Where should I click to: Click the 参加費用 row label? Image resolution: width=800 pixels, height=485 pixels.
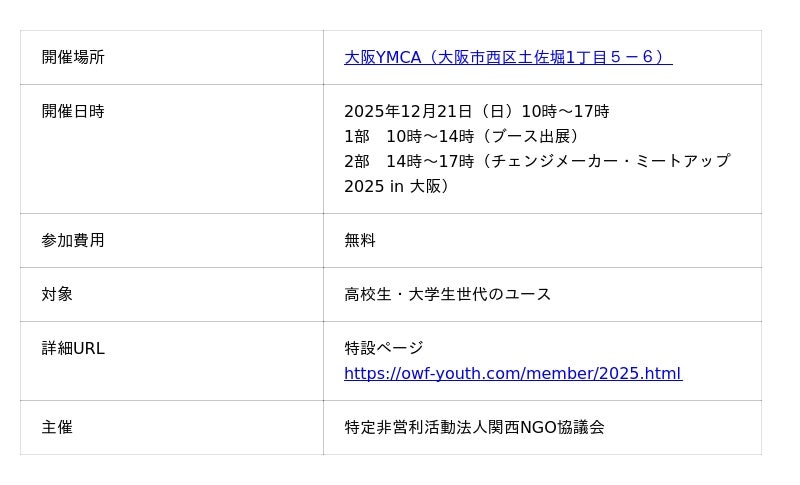(x=73, y=240)
